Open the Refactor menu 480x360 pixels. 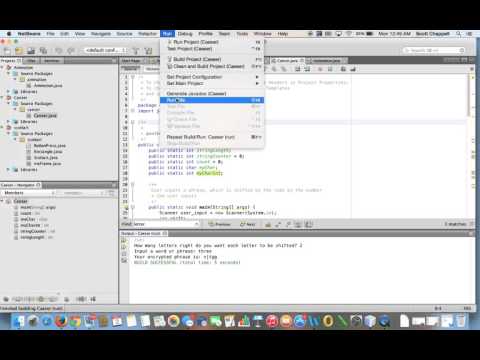pos(147,34)
